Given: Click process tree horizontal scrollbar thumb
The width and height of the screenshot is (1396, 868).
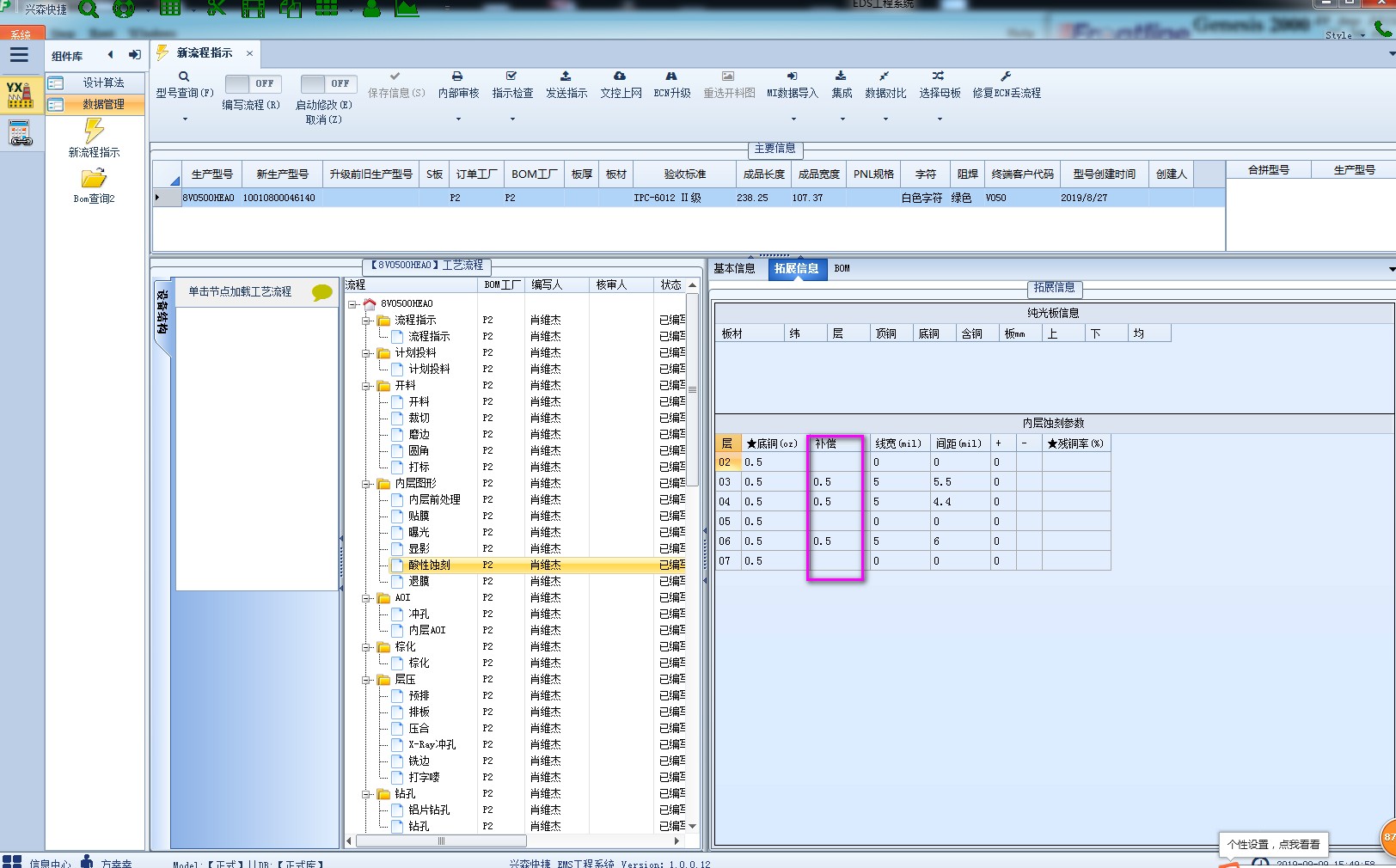Looking at the screenshot, I should [440, 841].
